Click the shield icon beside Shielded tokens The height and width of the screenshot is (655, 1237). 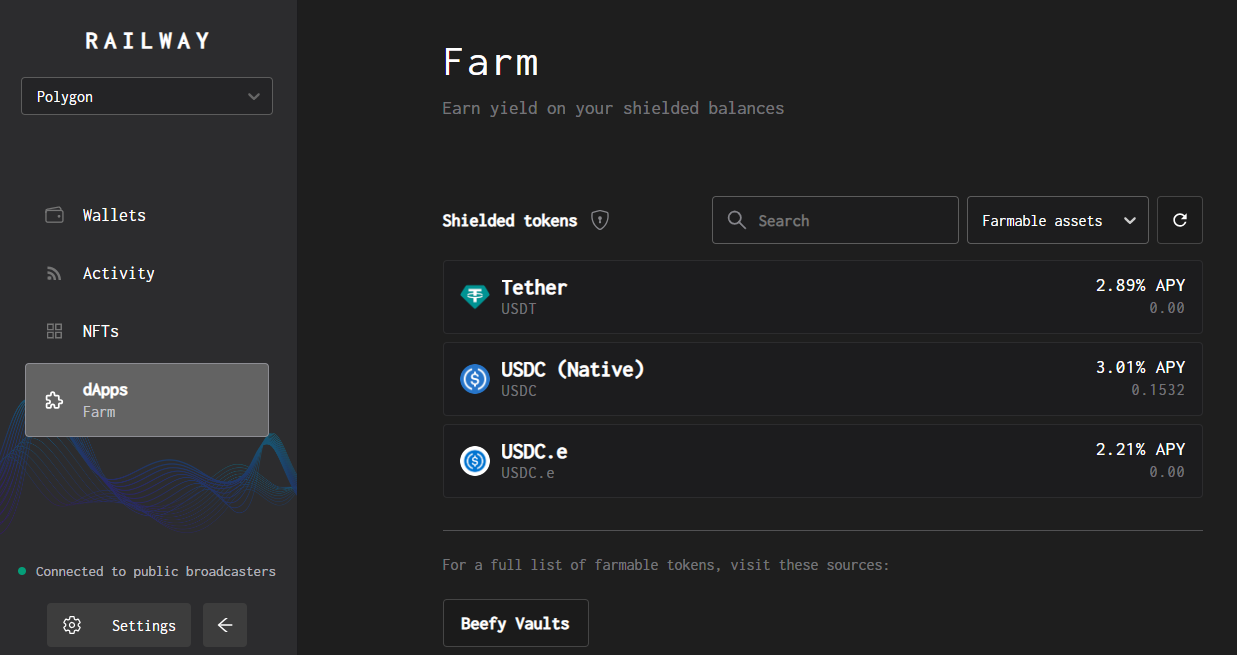600,220
